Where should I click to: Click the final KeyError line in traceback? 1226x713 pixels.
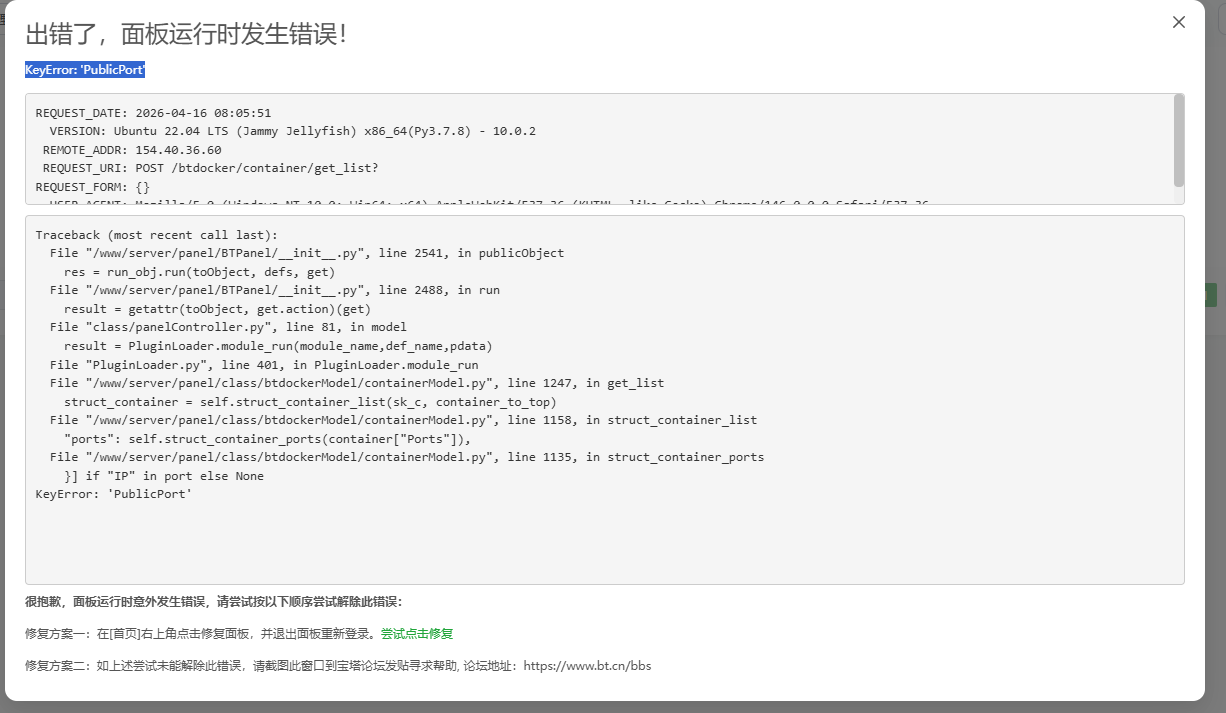114,494
